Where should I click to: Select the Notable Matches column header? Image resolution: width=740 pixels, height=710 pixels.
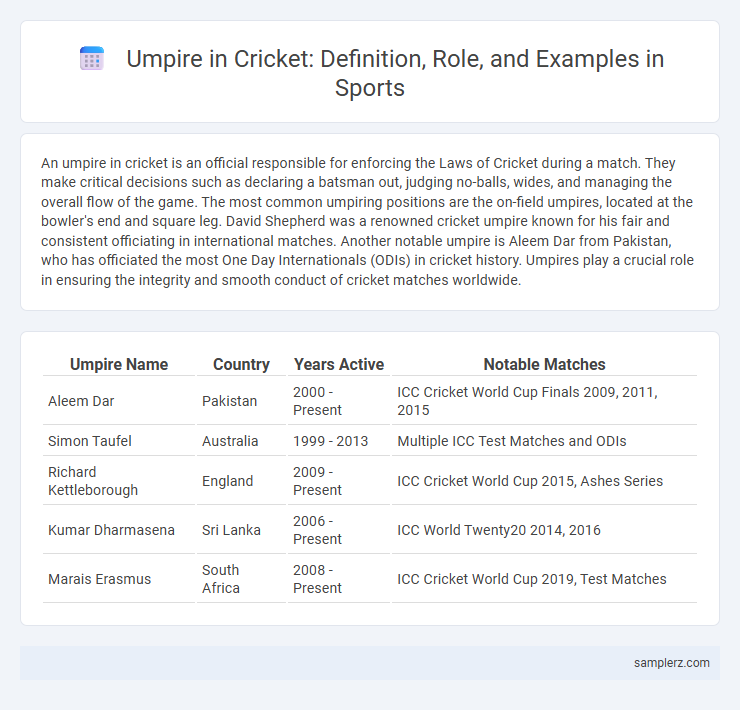pos(544,364)
